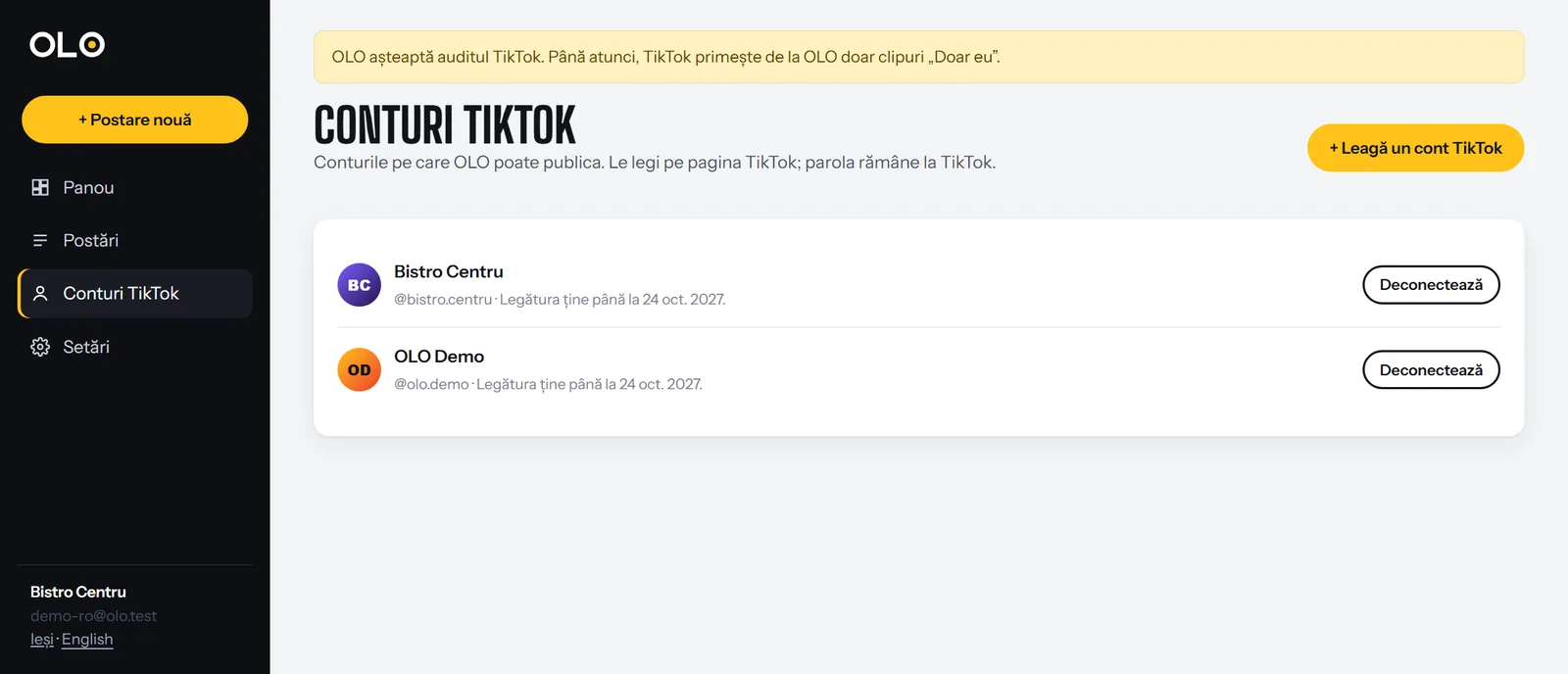This screenshot has width=1568, height=674.
Task: Go to Postări in the sidebar
Action: click(x=135, y=240)
